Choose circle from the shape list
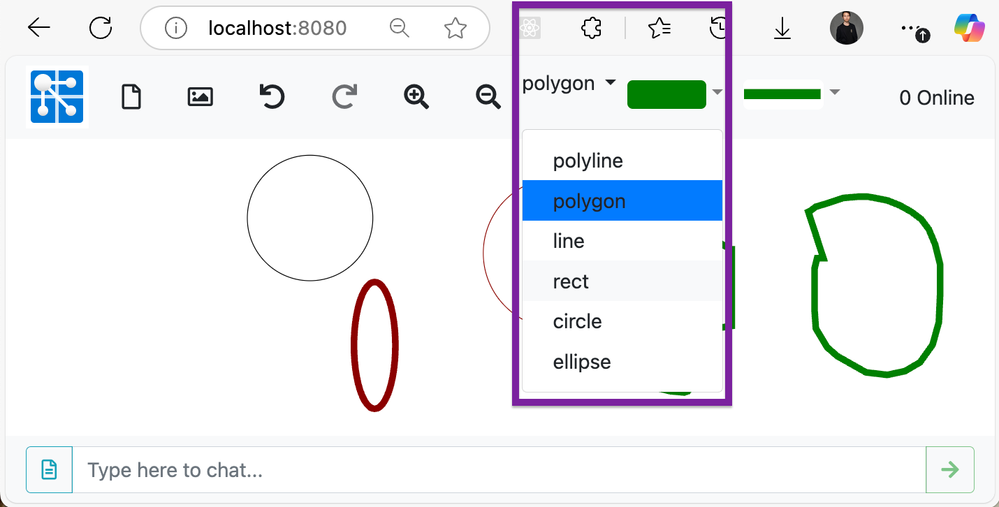999x507 pixels. 622,321
